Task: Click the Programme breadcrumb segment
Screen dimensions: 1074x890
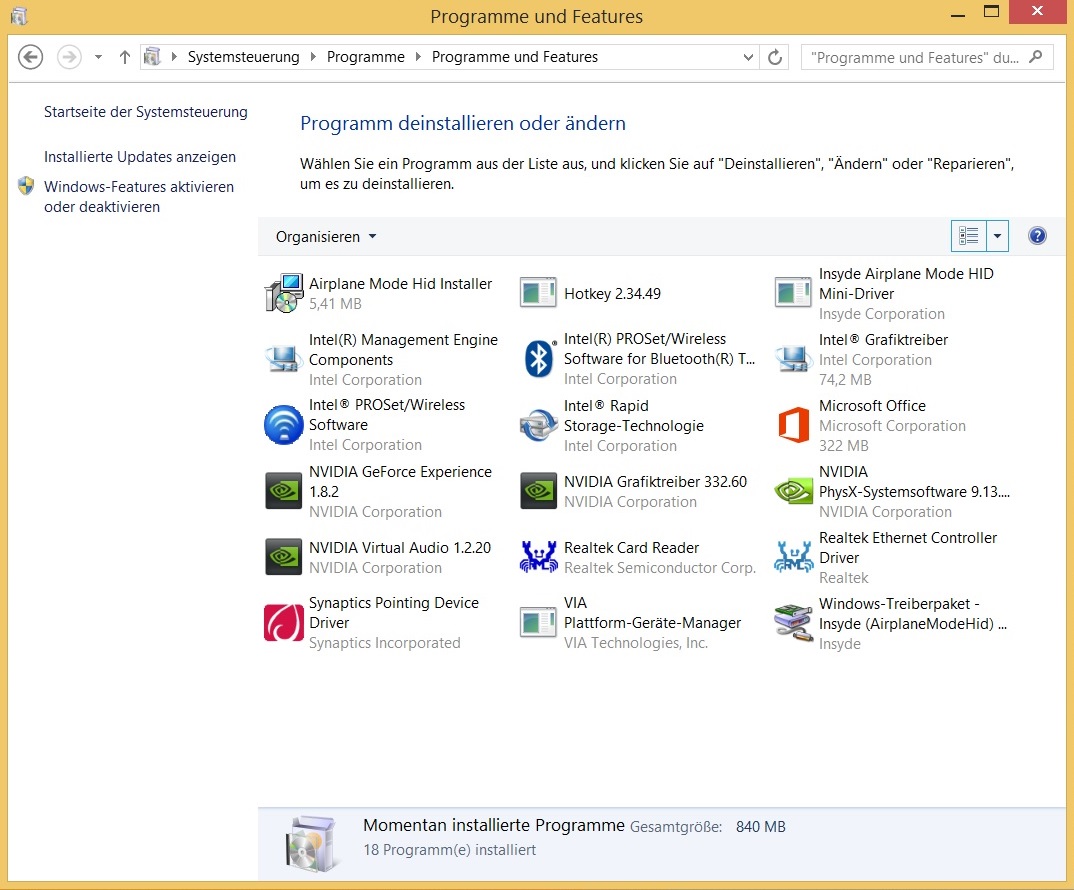Action: pos(366,57)
